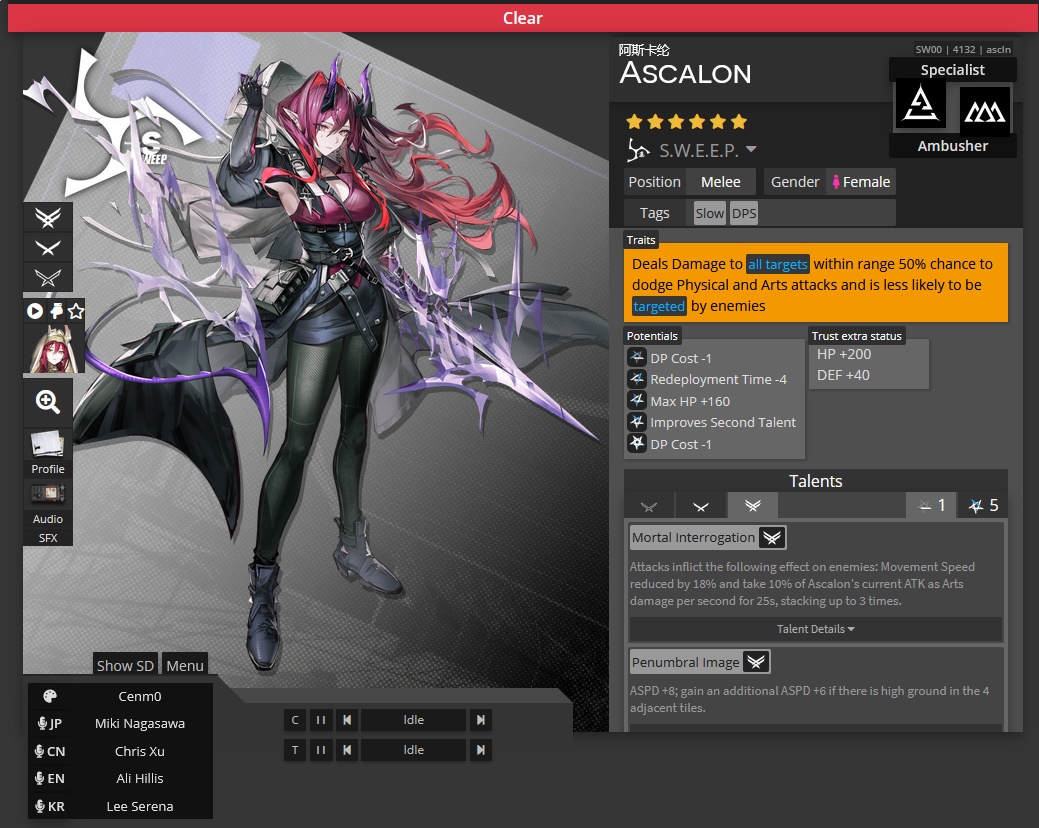The image size is (1039, 828).
Task: Click the T animation mode button
Action: pyautogui.click(x=295, y=750)
